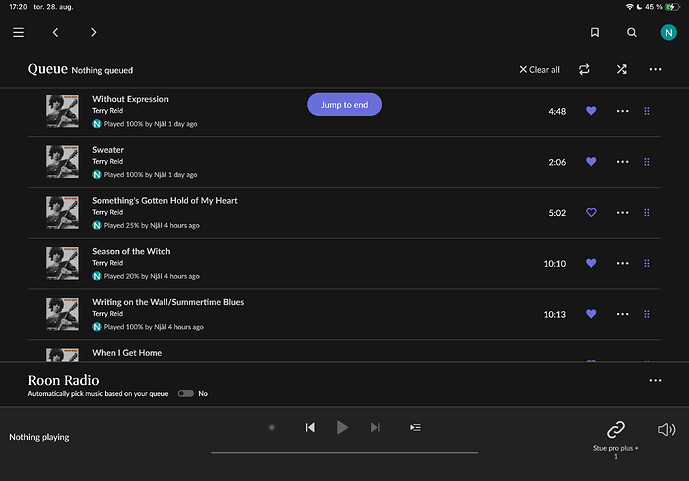Click the 10:13 duration text
The image size is (689, 481).
pos(555,315)
